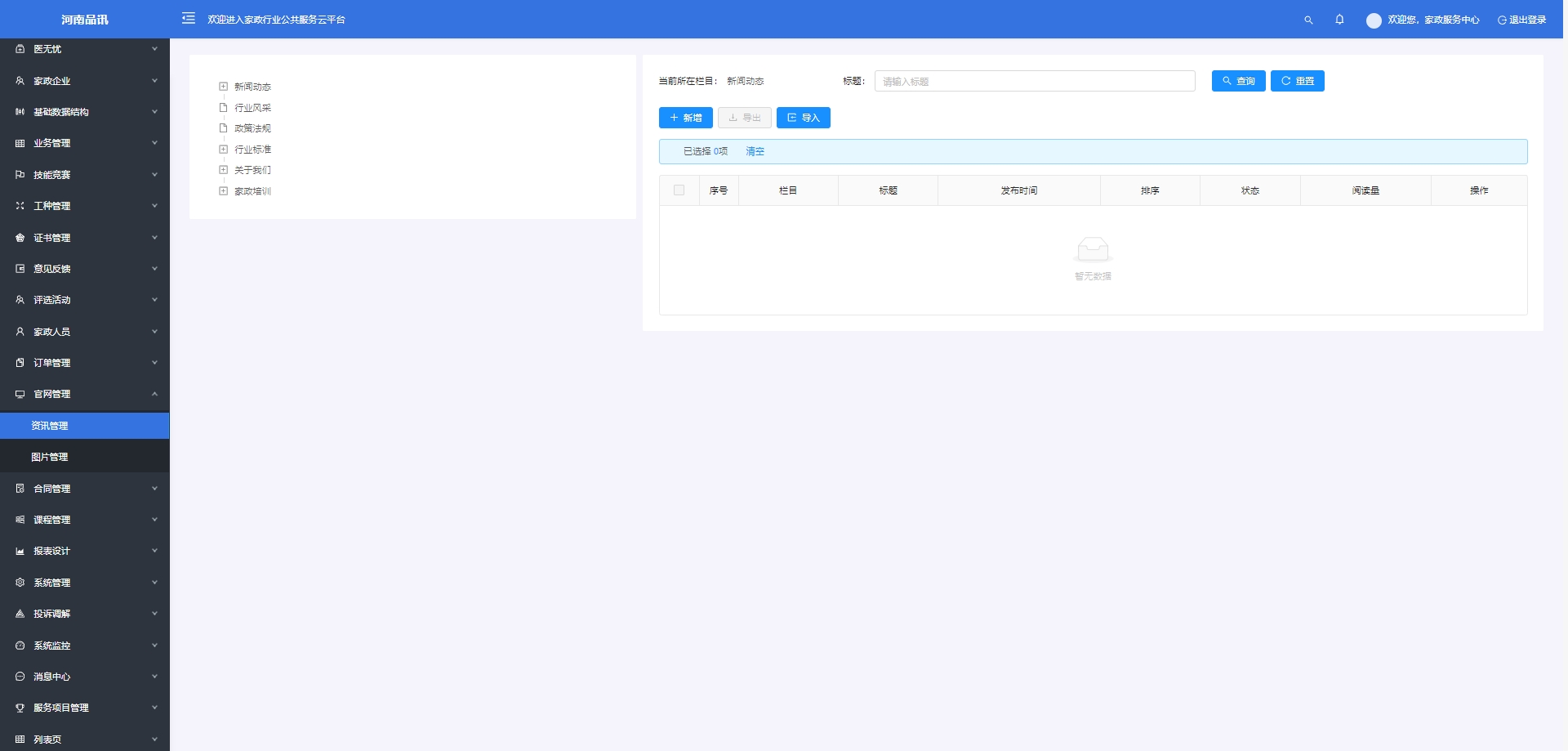
Task: Expand the 行业标准 tree node
Action: 223,150
